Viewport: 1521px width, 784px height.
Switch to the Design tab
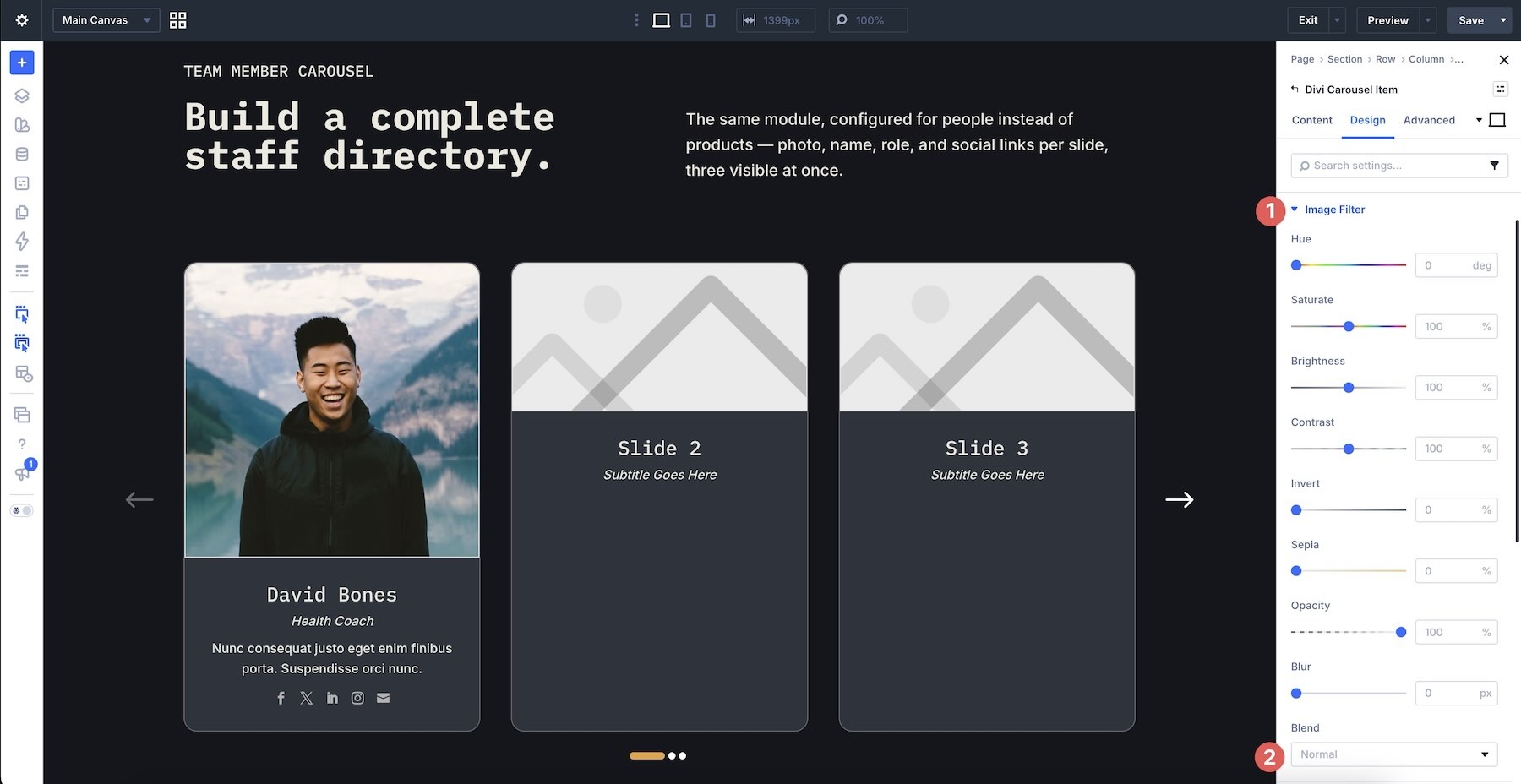point(1367,120)
